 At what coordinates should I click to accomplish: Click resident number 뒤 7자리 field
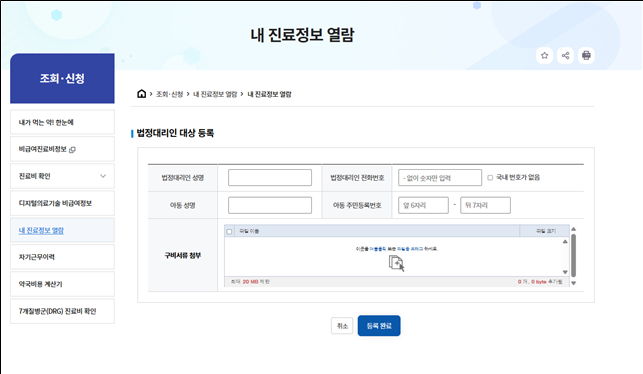tap(486, 205)
